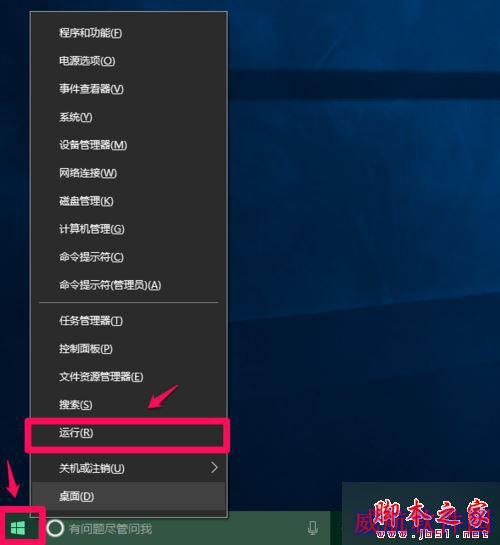
Task: Launch 任务管理器(T)
Action: click(129, 321)
